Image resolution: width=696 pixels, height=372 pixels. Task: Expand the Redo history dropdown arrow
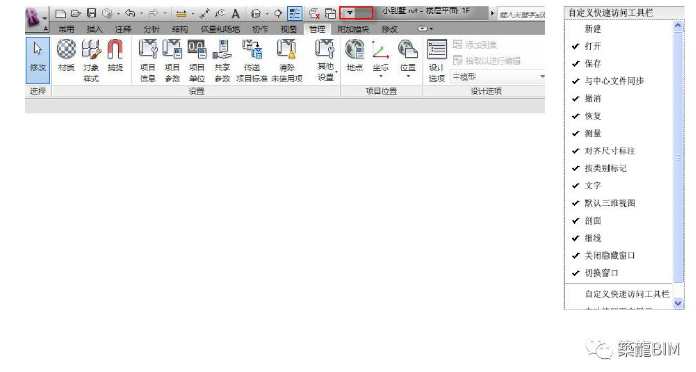(x=165, y=14)
